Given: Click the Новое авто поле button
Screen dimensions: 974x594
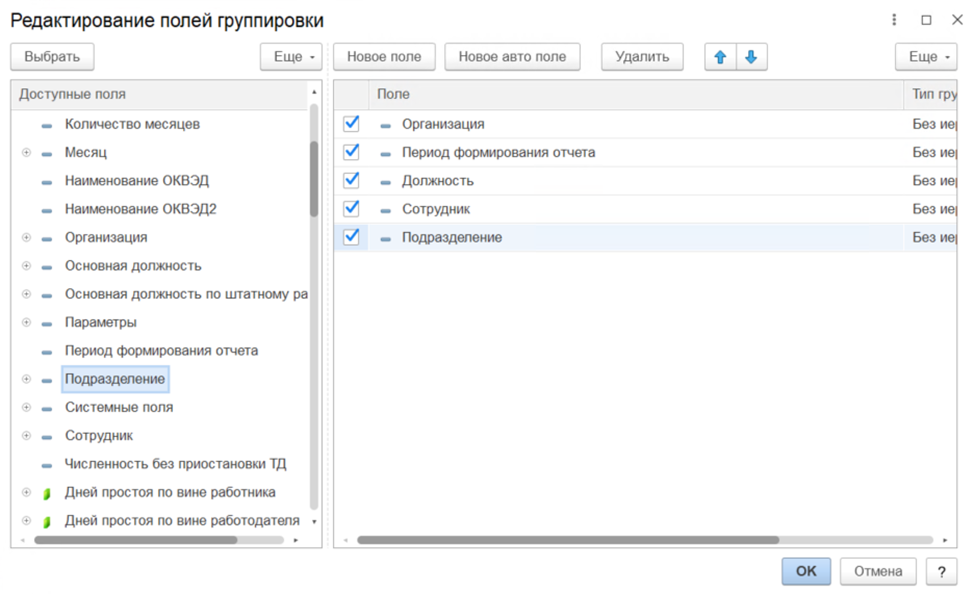Looking at the screenshot, I should click(x=512, y=57).
